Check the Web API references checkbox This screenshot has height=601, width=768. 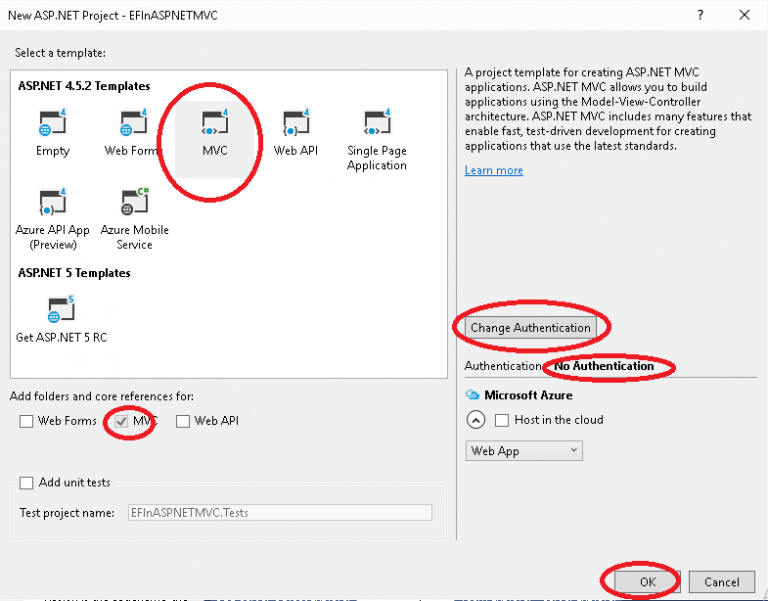pos(183,421)
